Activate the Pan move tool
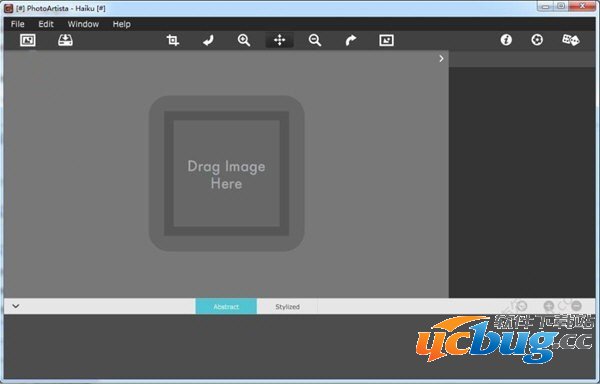This screenshot has width=600, height=384. click(279, 40)
